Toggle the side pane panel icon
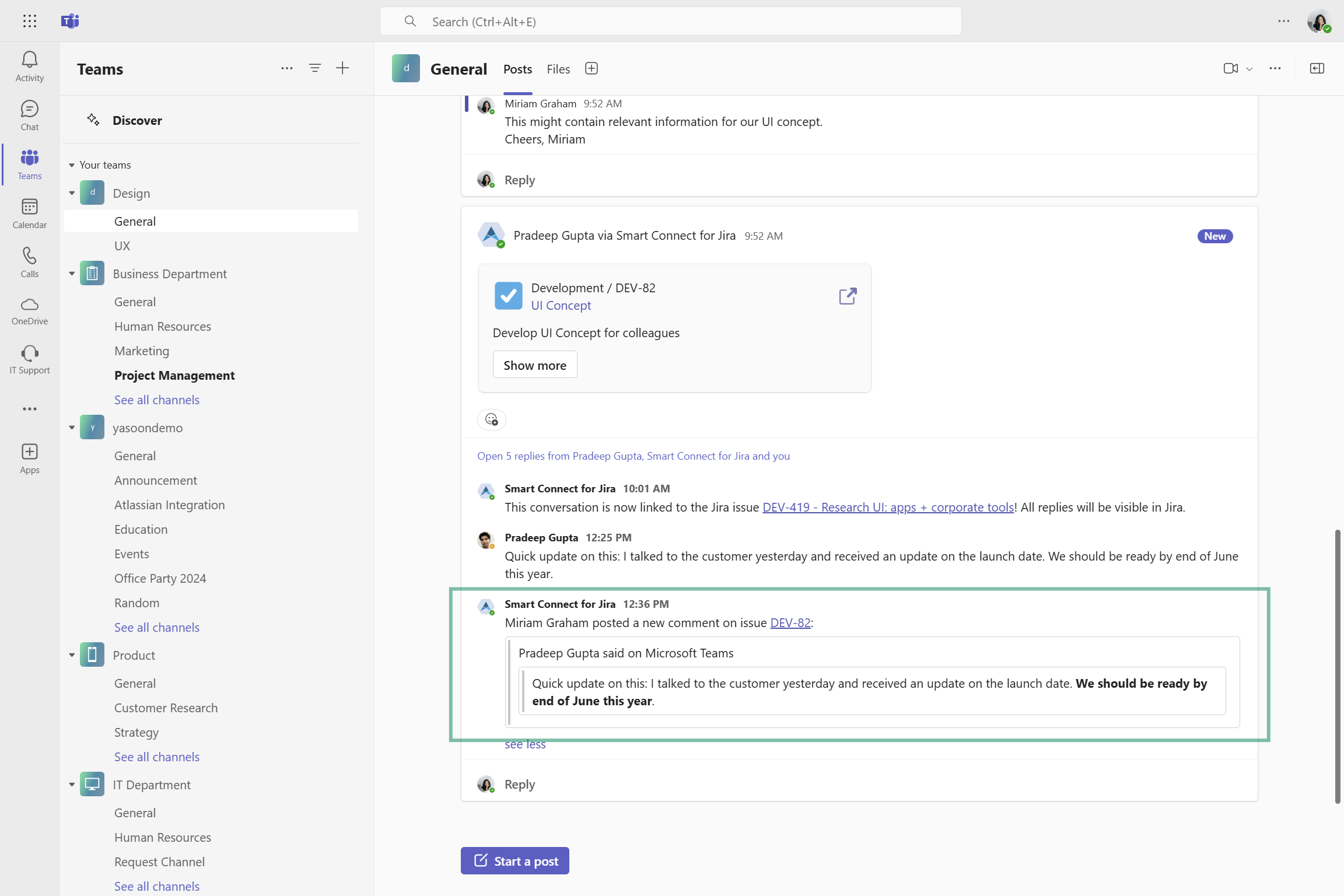 coord(1317,69)
